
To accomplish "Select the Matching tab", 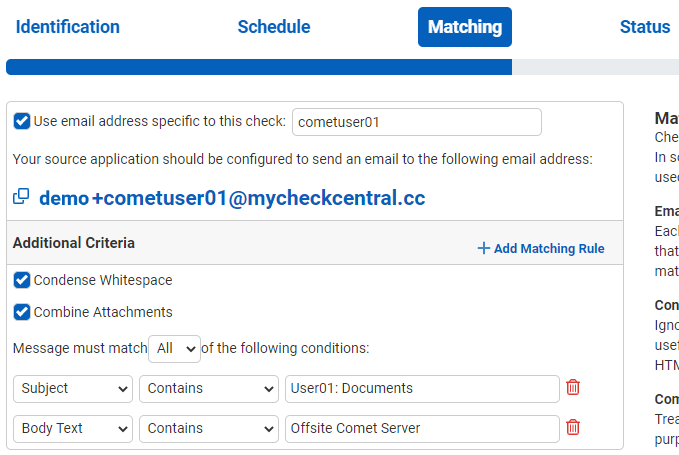I will click(x=465, y=27).
